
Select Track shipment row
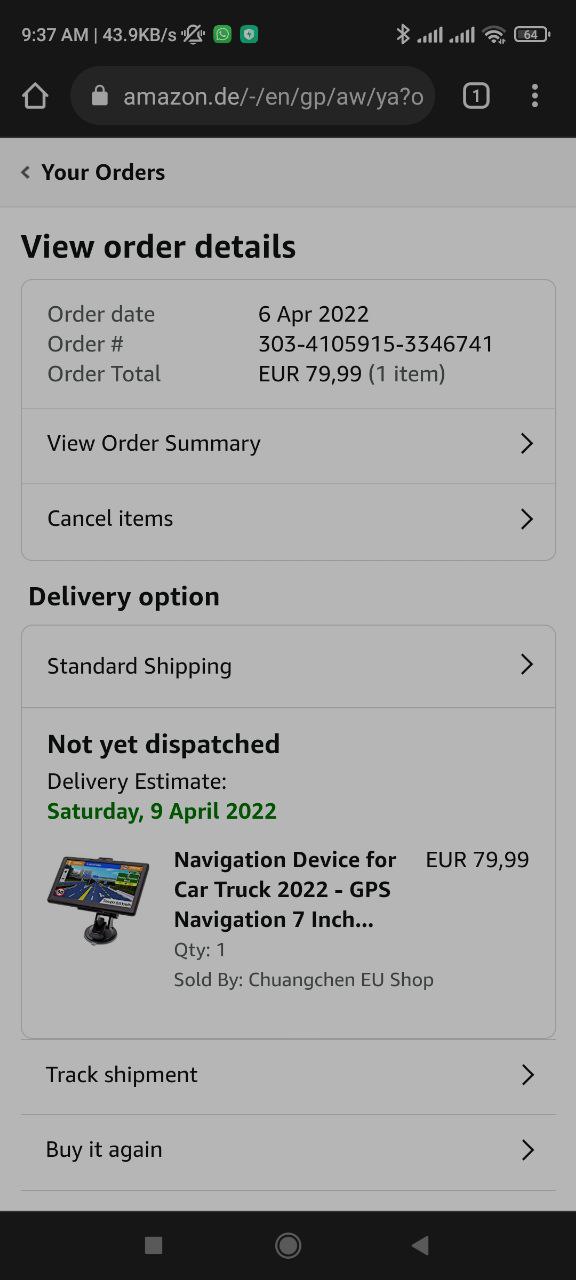288,1076
